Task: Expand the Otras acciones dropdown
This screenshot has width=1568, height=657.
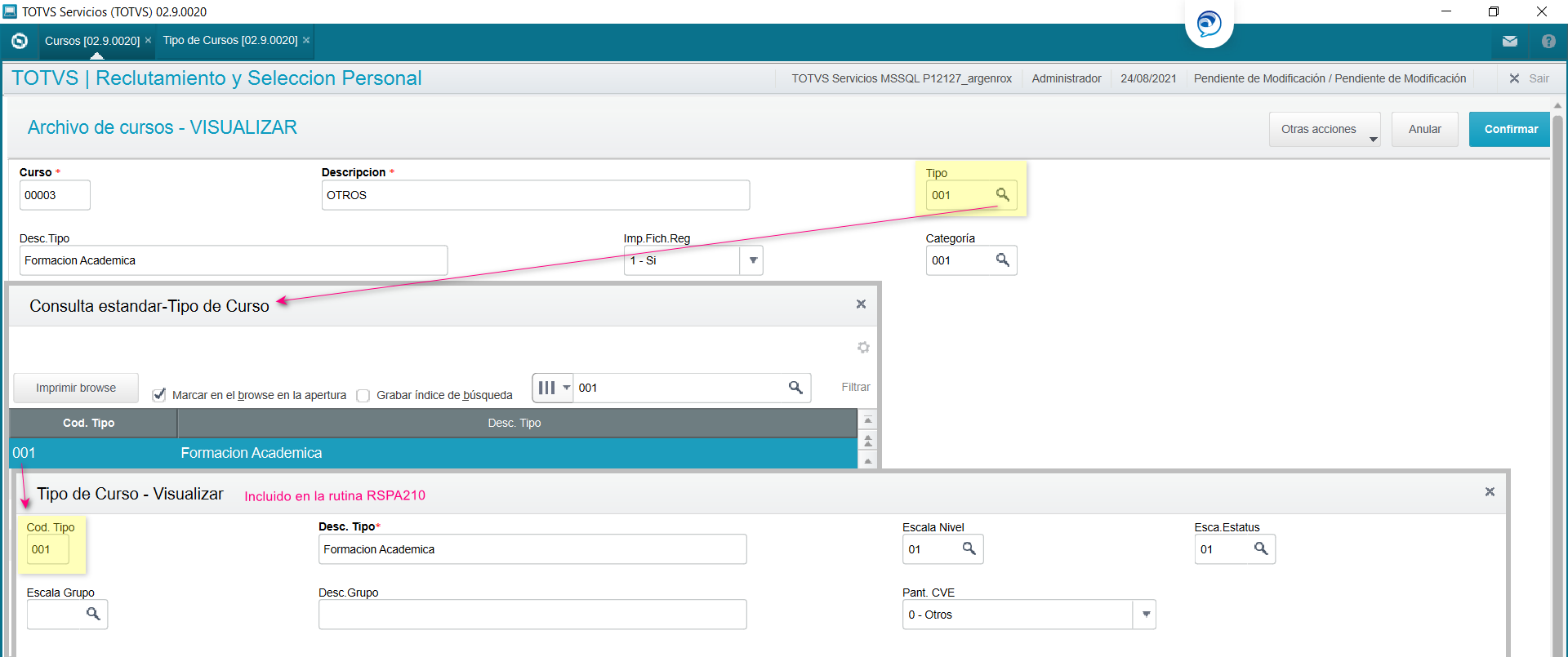Action: tap(1325, 129)
